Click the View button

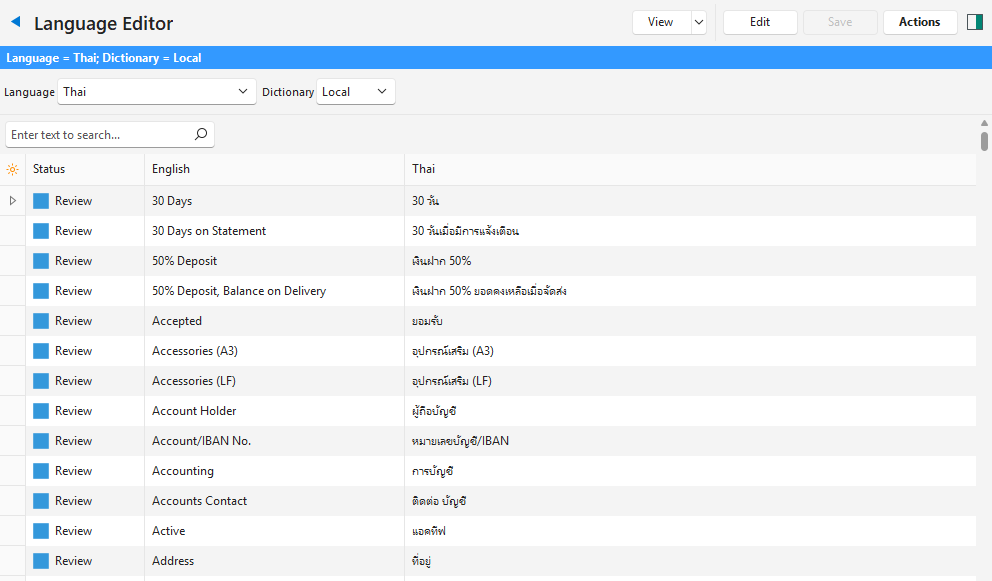coord(660,22)
